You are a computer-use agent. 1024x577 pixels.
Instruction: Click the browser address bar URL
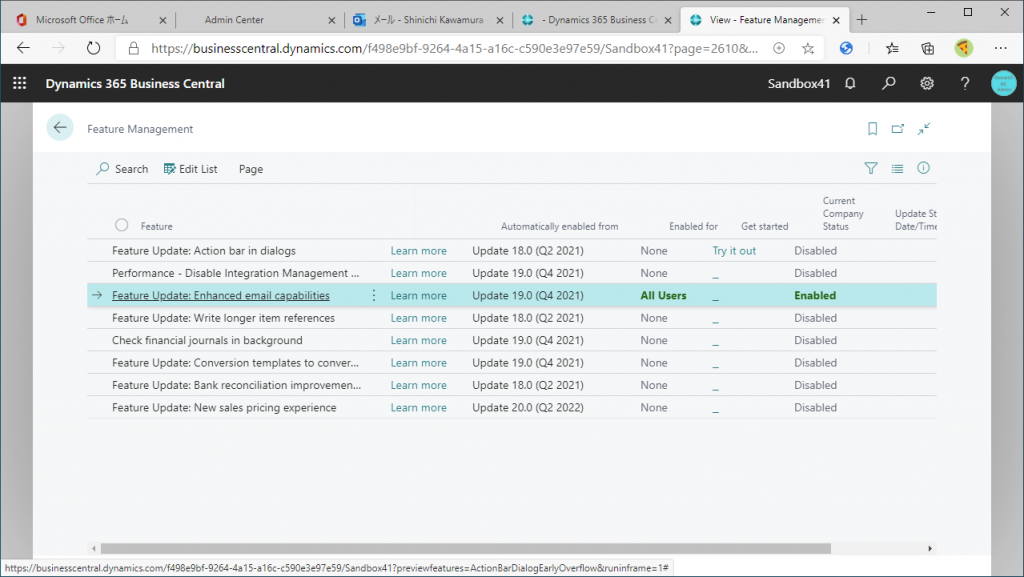tap(455, 48)
